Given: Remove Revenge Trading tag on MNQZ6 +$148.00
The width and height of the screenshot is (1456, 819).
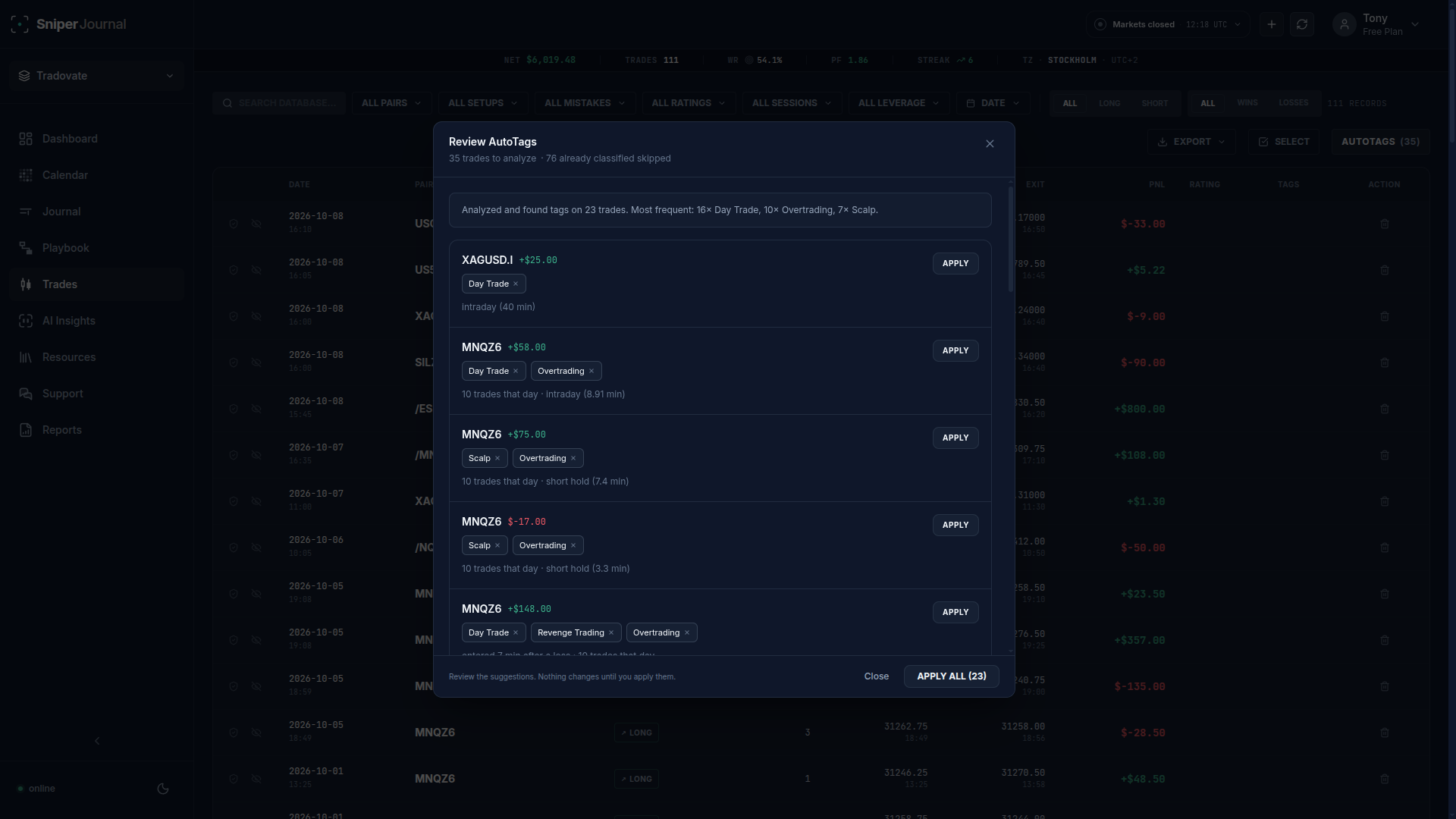Looking at the screenshot, I should (x=611, y=632).
